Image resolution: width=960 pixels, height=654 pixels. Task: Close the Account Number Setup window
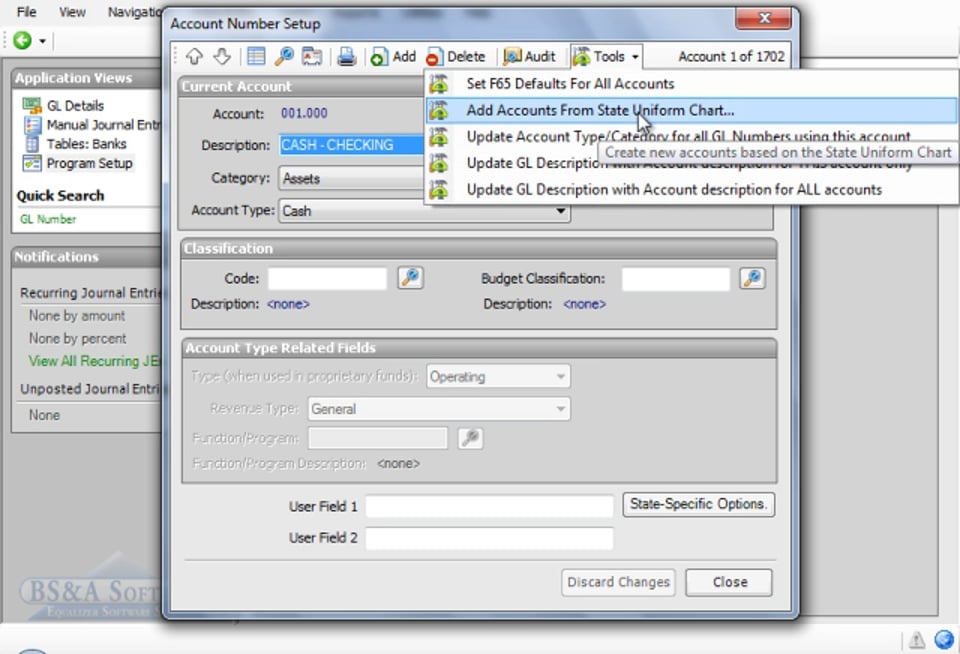pos(763,18)
